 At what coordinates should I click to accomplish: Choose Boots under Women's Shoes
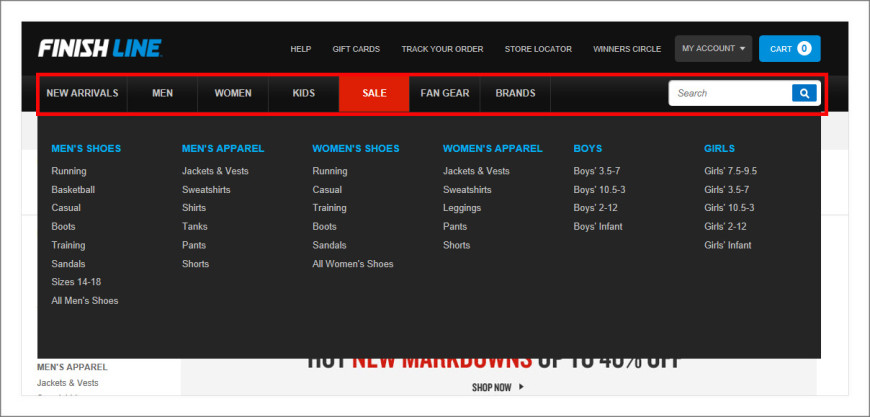(325, 226)
